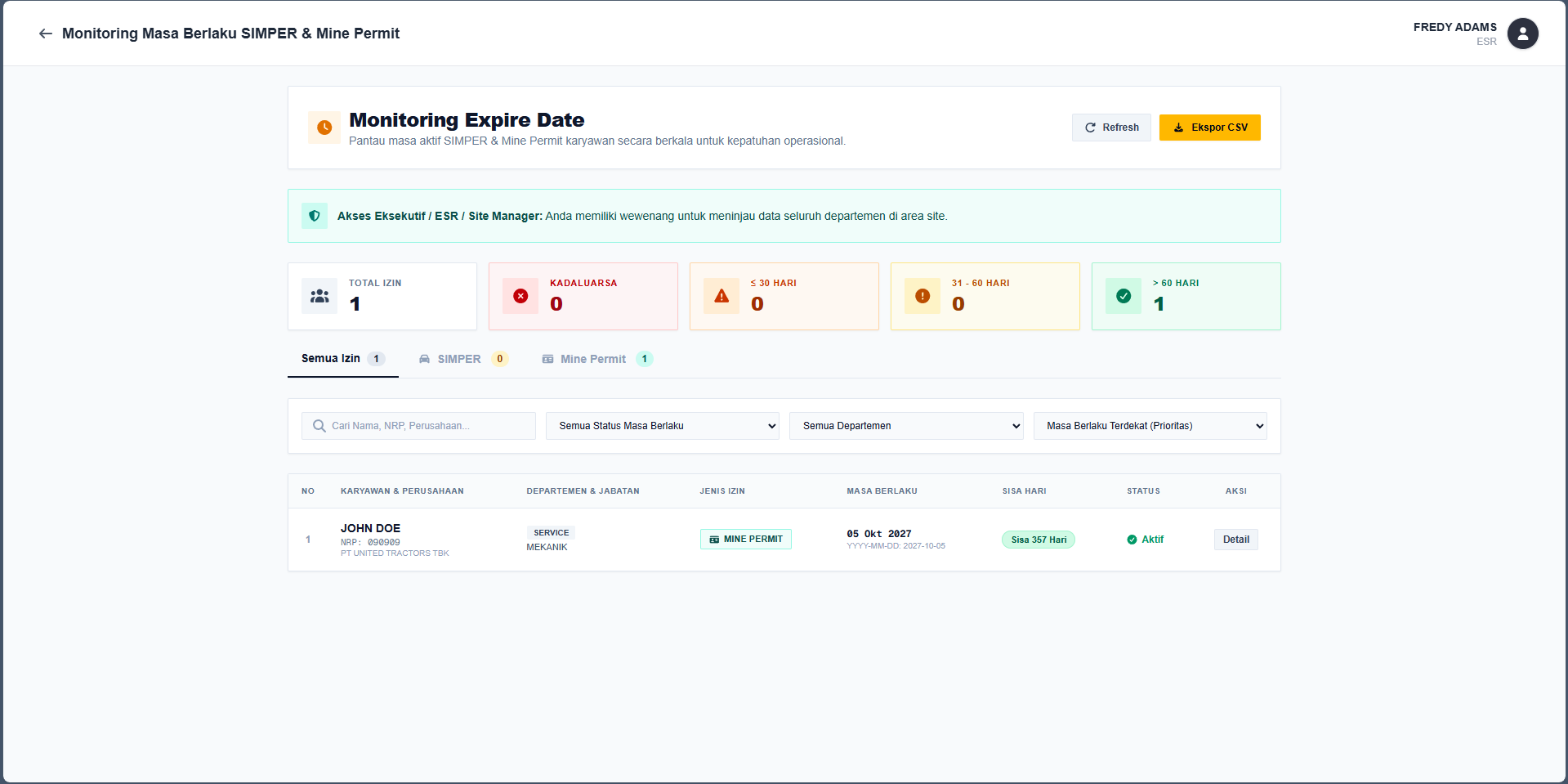
Task: Click the people icon on Total Izin card
Action: [319, 296]
